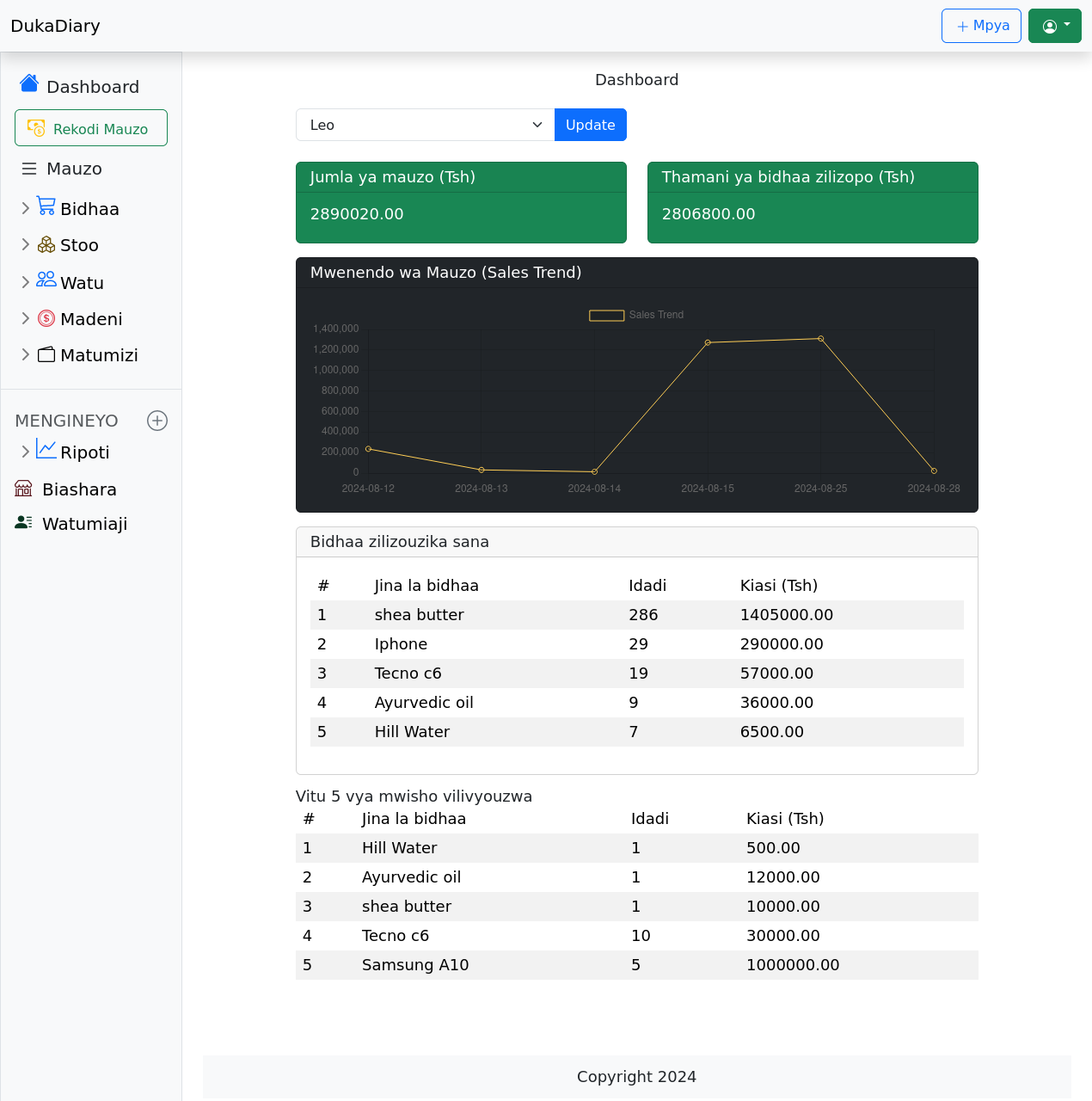Select the Stoo menu label
This screenshot has width=1092, height=1101.
coord(79,245)
